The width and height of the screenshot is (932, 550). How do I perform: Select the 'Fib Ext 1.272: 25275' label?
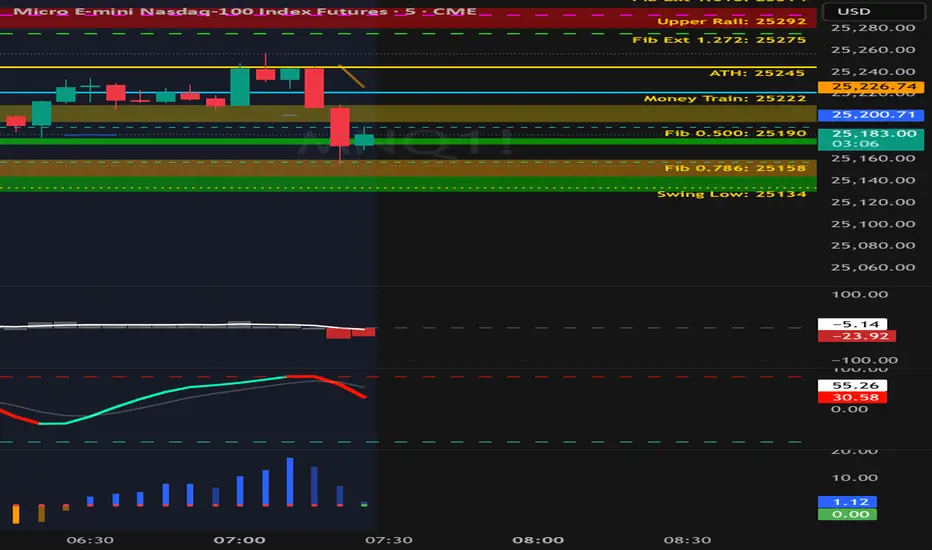tap(719, 40)
